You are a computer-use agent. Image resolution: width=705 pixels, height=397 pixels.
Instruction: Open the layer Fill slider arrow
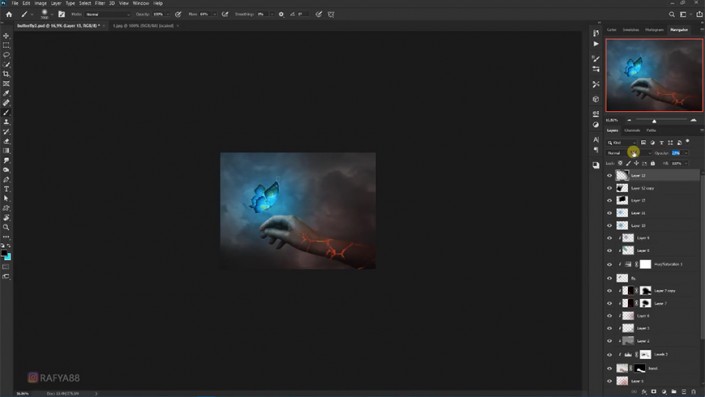point(686,163)
